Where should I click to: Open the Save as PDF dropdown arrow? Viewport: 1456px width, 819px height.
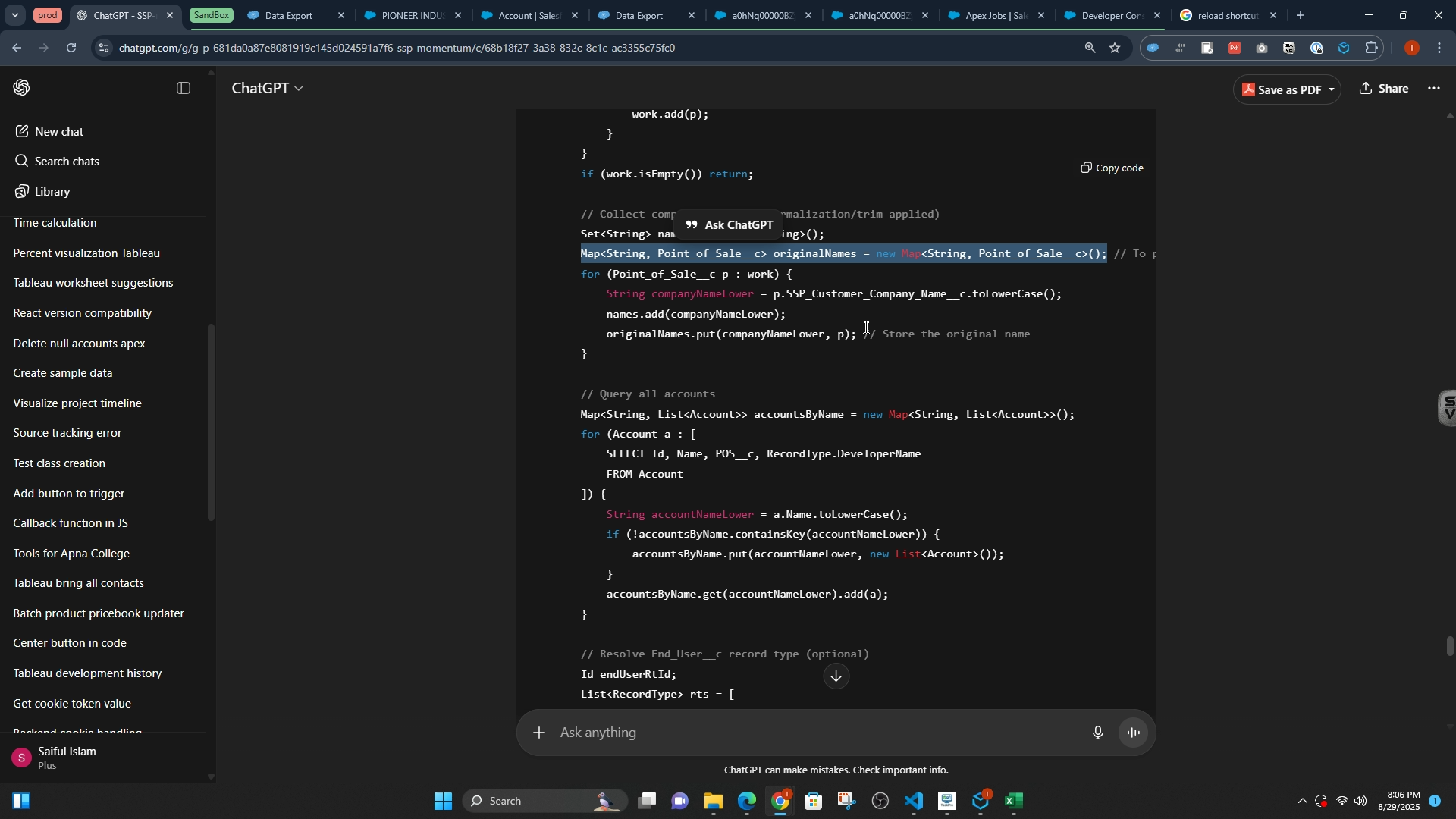point(1332,90)
